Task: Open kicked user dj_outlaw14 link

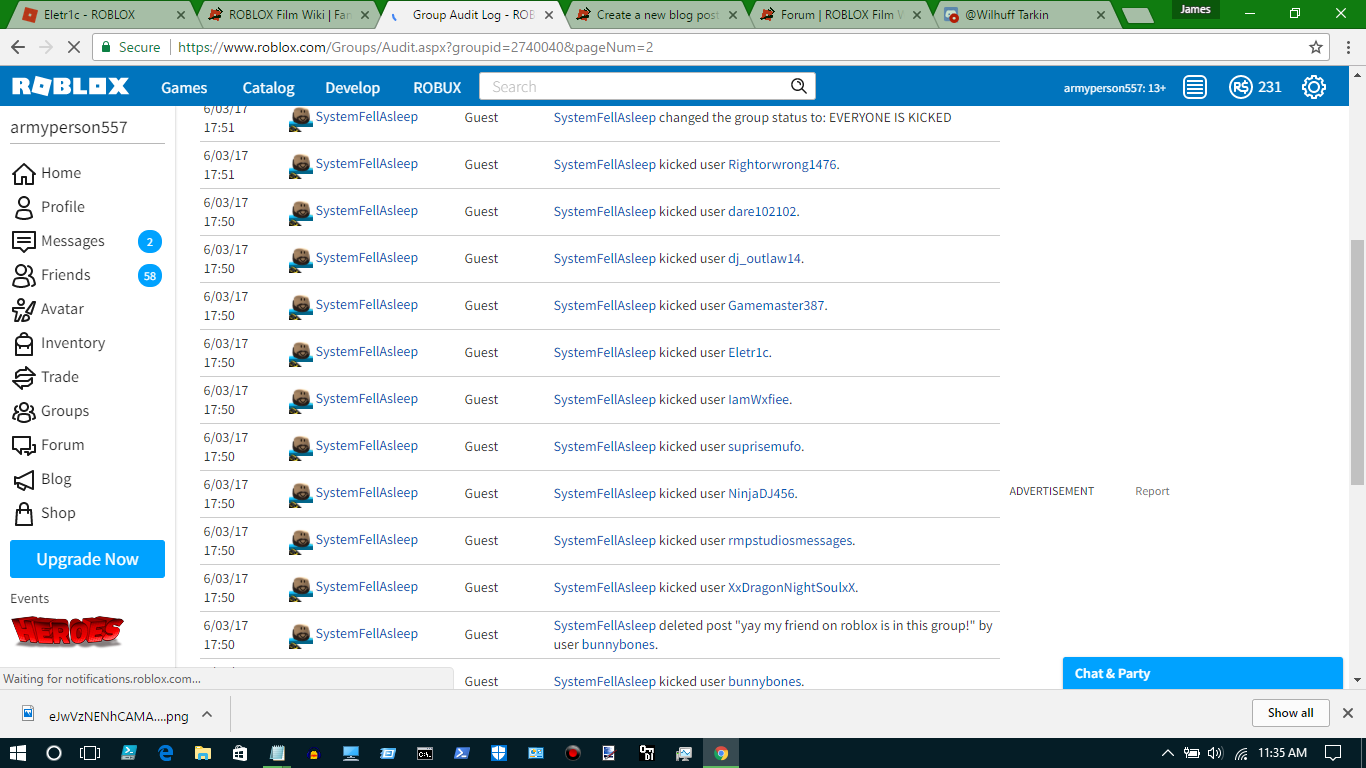Action: point(764,259)
